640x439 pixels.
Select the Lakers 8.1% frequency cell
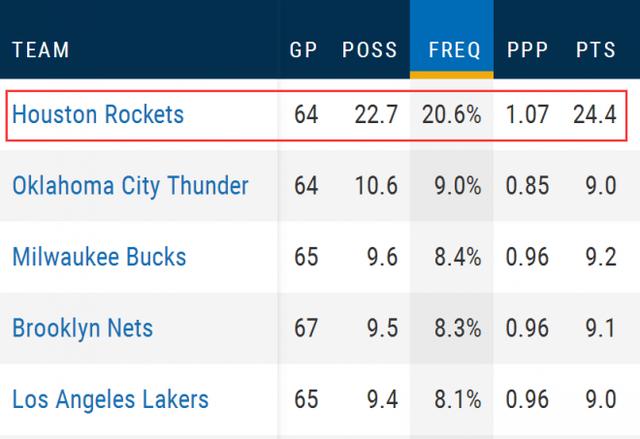(458, 399)
